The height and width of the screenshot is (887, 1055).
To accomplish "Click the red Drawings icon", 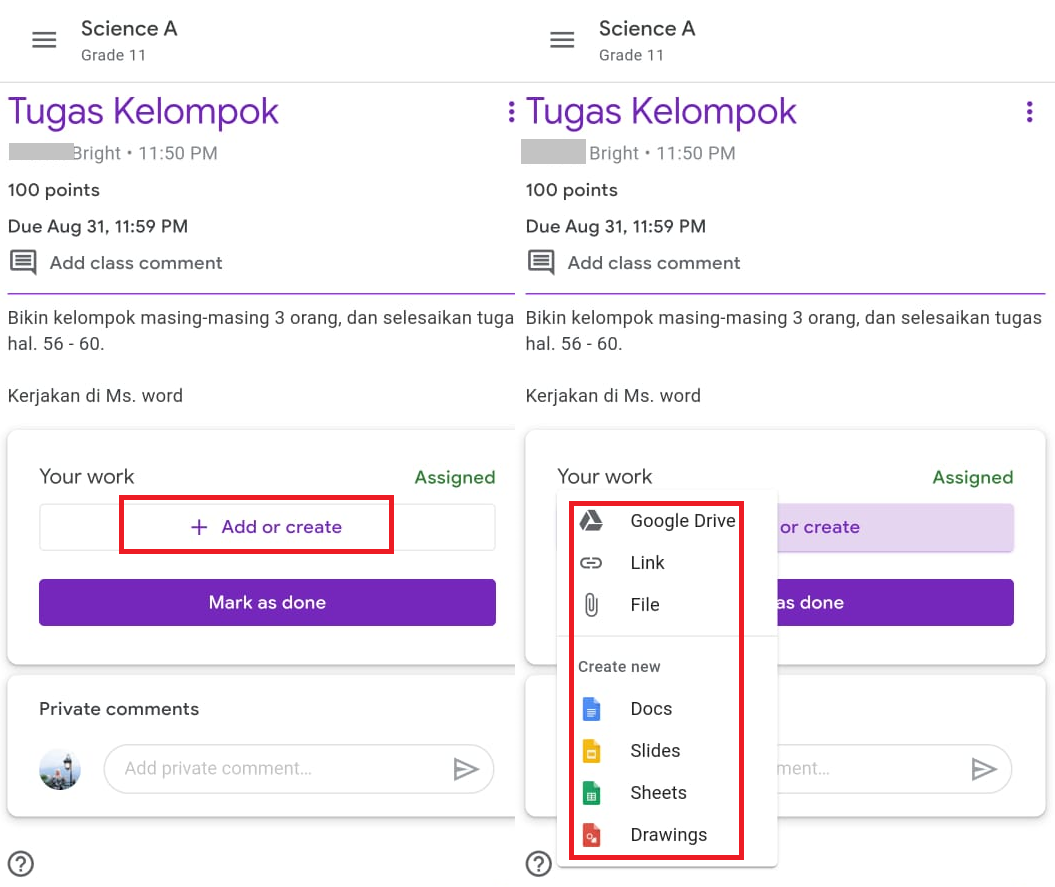I will tap(591, 835).
